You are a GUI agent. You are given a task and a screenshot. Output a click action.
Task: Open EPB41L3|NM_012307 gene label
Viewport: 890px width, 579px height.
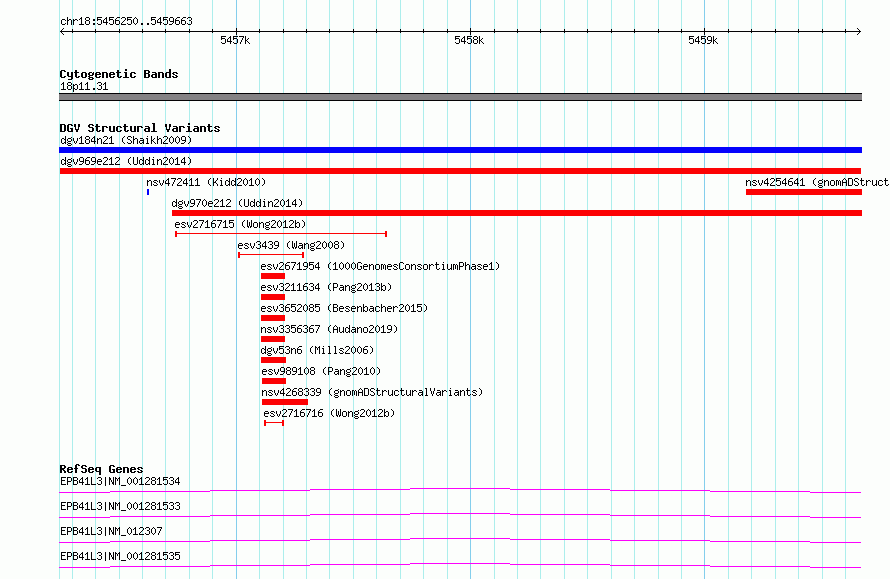pos(111,531)
